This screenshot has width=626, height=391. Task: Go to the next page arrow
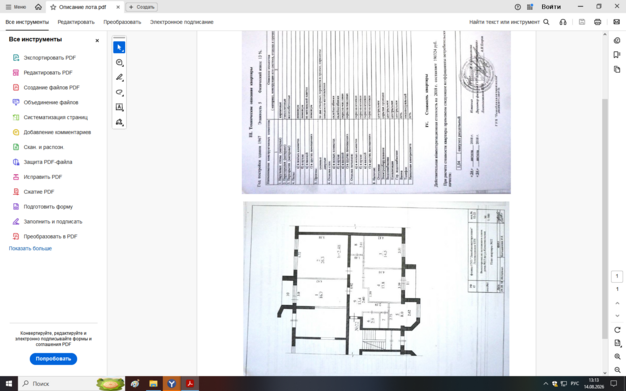617,316
